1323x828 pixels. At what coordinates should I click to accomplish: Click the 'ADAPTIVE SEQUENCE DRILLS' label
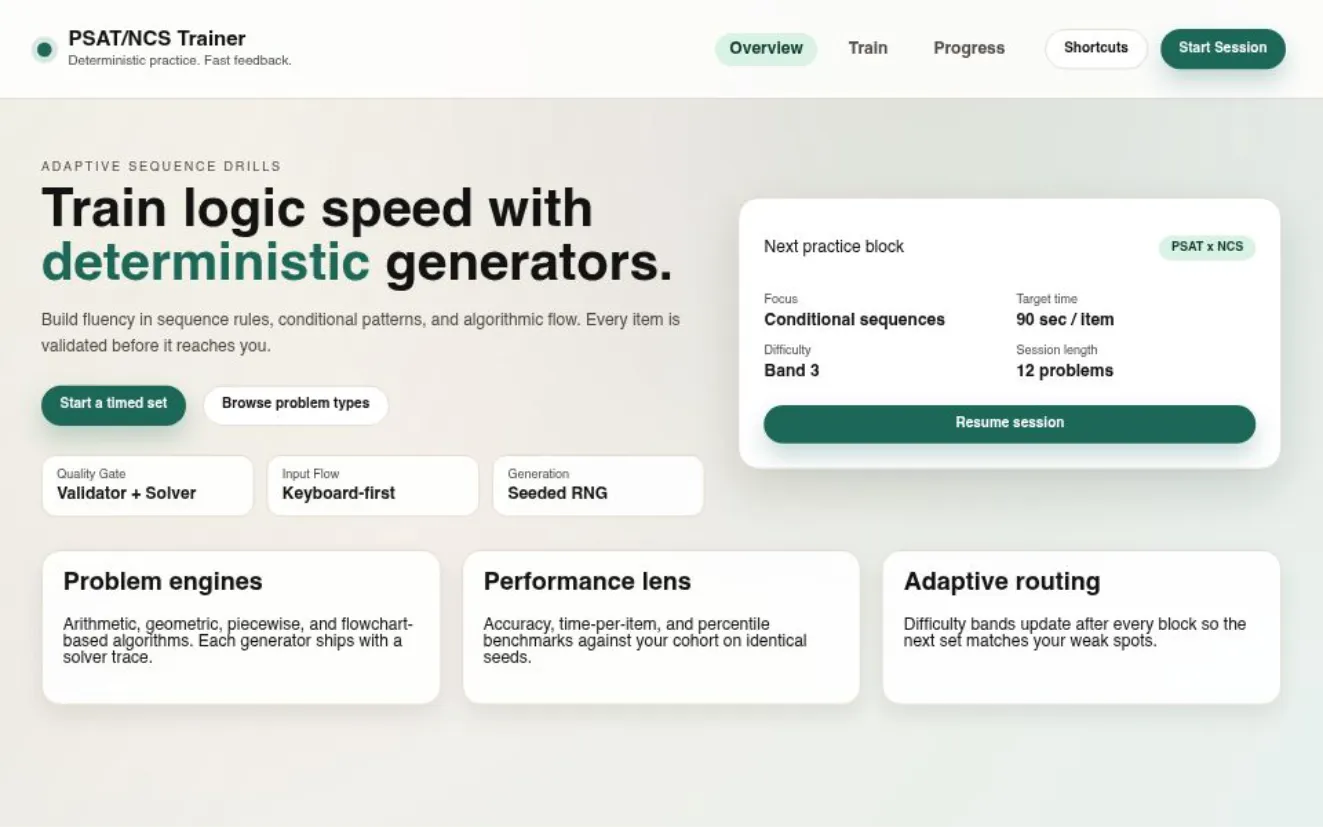point(161,167)
